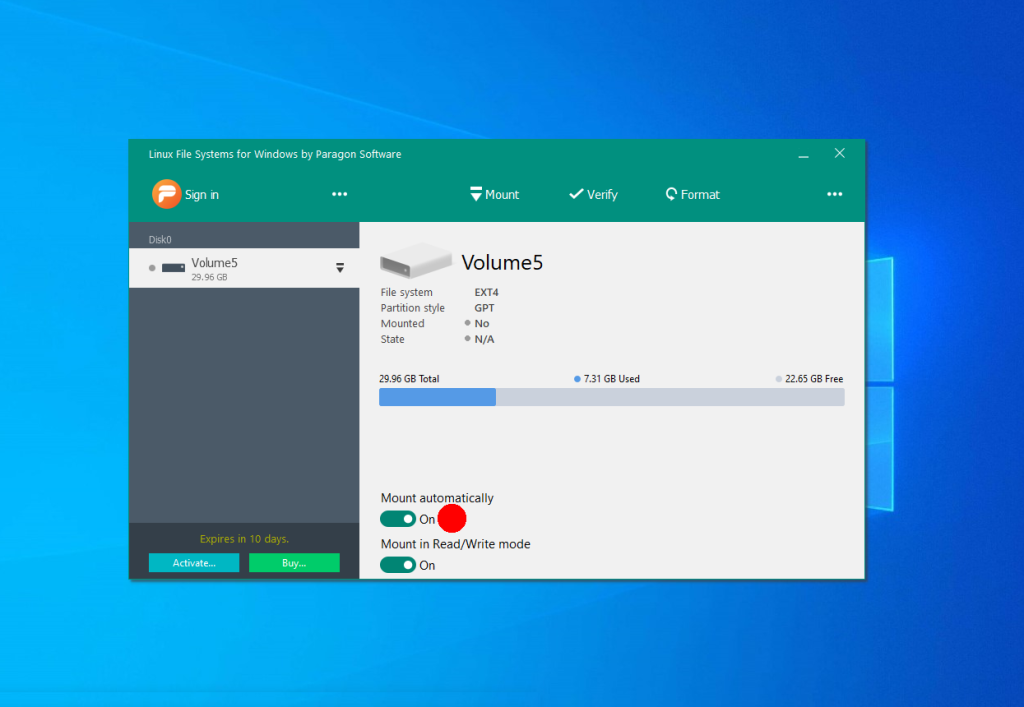Click the blue used portion of storage bar
The image size is (1024, 707).
437,397
